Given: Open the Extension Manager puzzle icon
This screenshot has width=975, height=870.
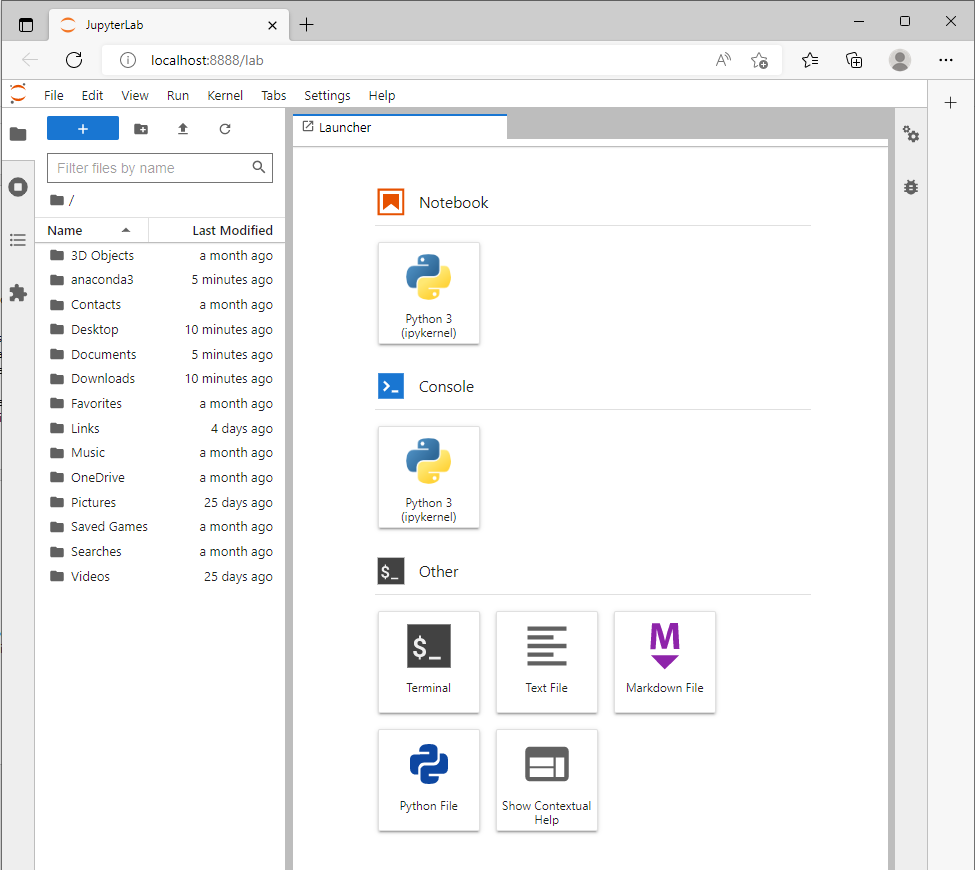Looking at the screenshot, I should (18, 293).
